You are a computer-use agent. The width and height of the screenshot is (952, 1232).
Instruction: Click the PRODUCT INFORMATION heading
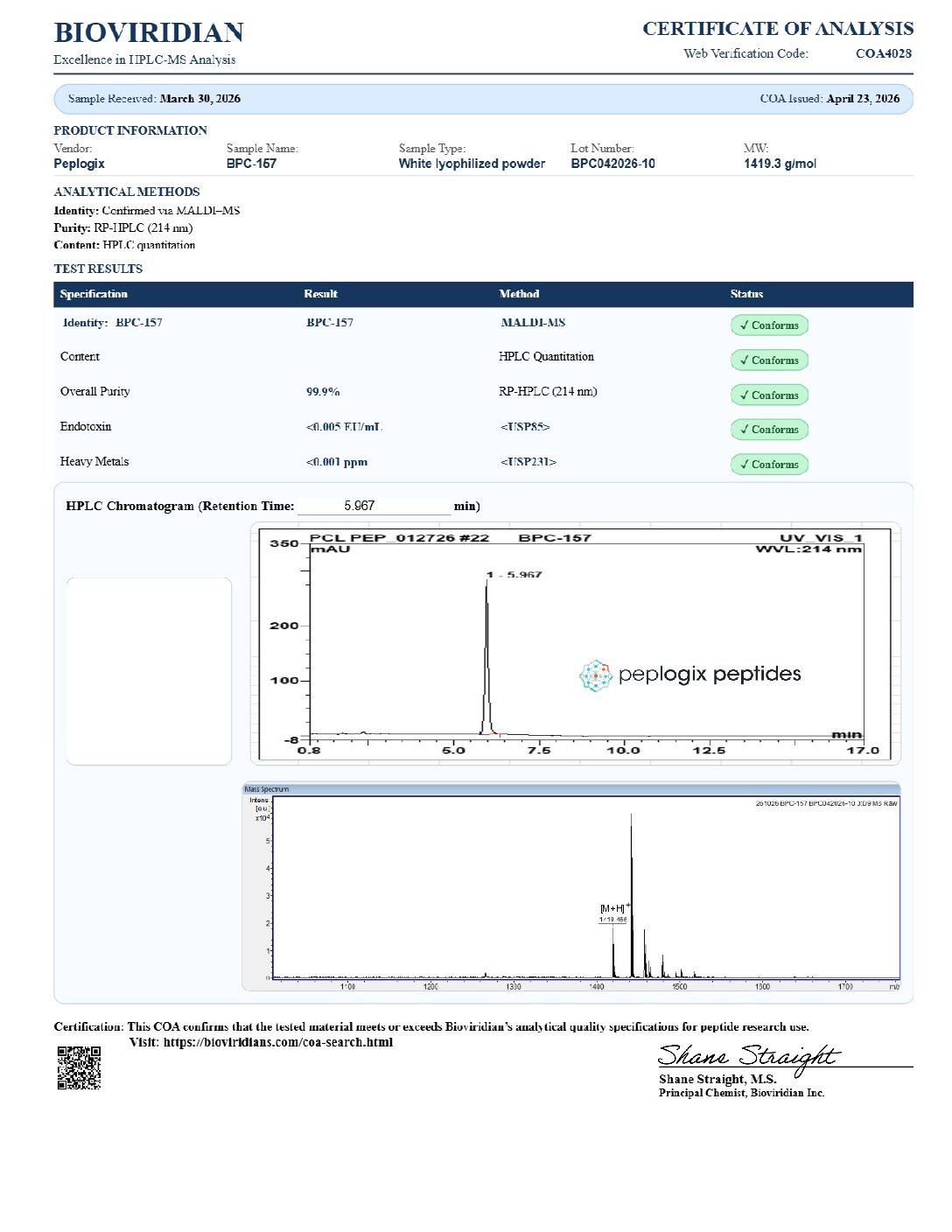point(130,130)
